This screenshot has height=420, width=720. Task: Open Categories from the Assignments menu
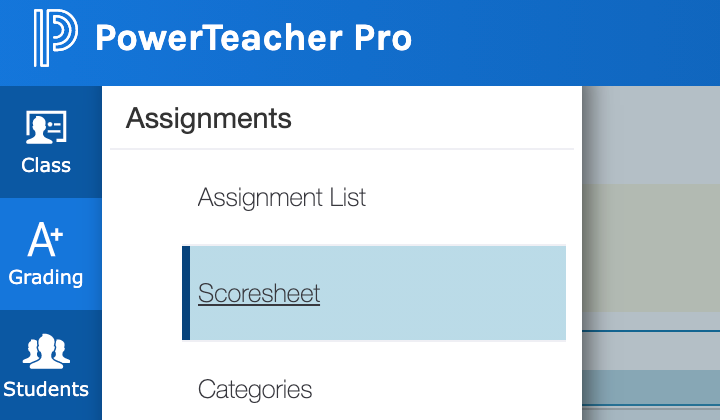tap(255, 390)
